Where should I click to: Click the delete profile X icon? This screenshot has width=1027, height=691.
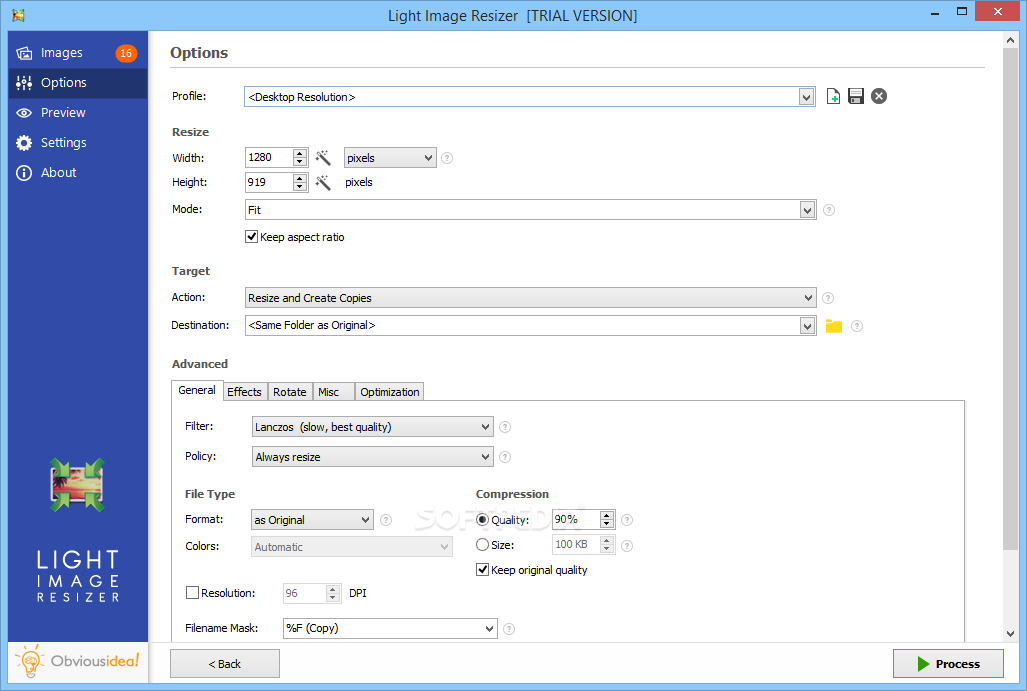[x=879, y=96]
